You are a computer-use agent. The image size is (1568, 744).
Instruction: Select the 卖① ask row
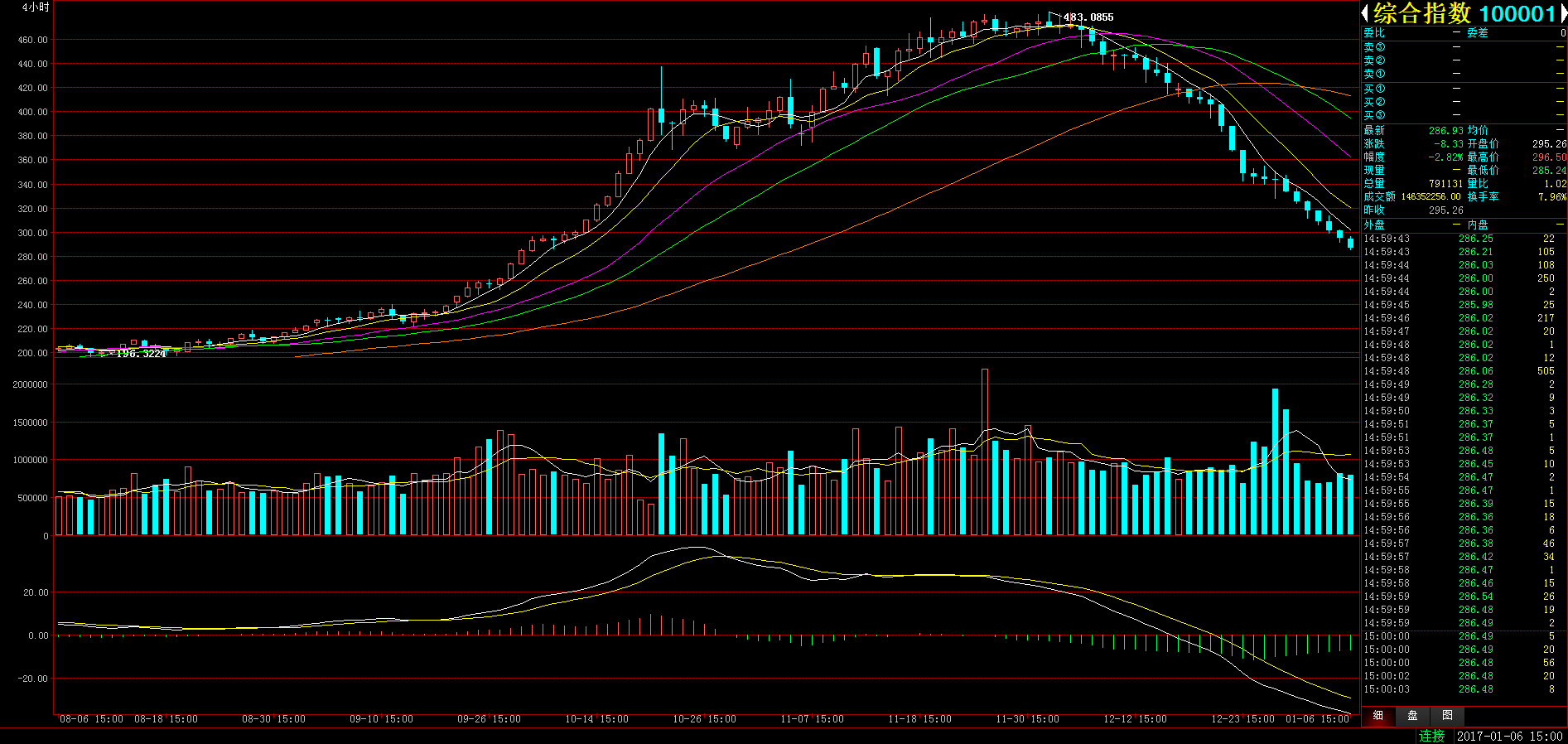pos(1464,74)
